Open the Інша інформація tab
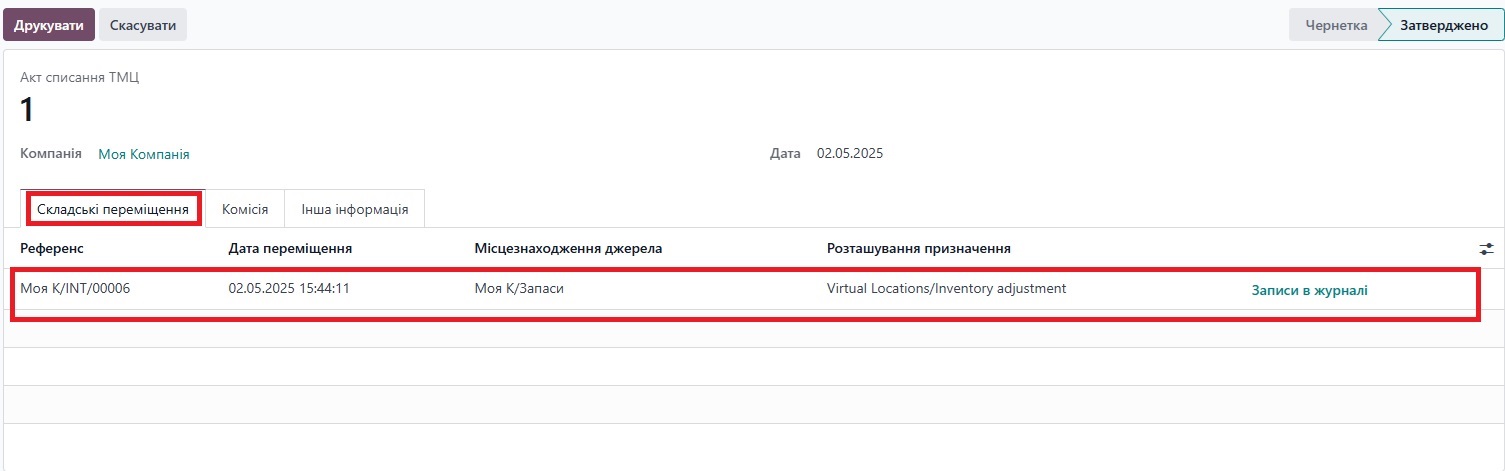The width and height of the screenshot is (1505, 471). (x=355, y=210)
